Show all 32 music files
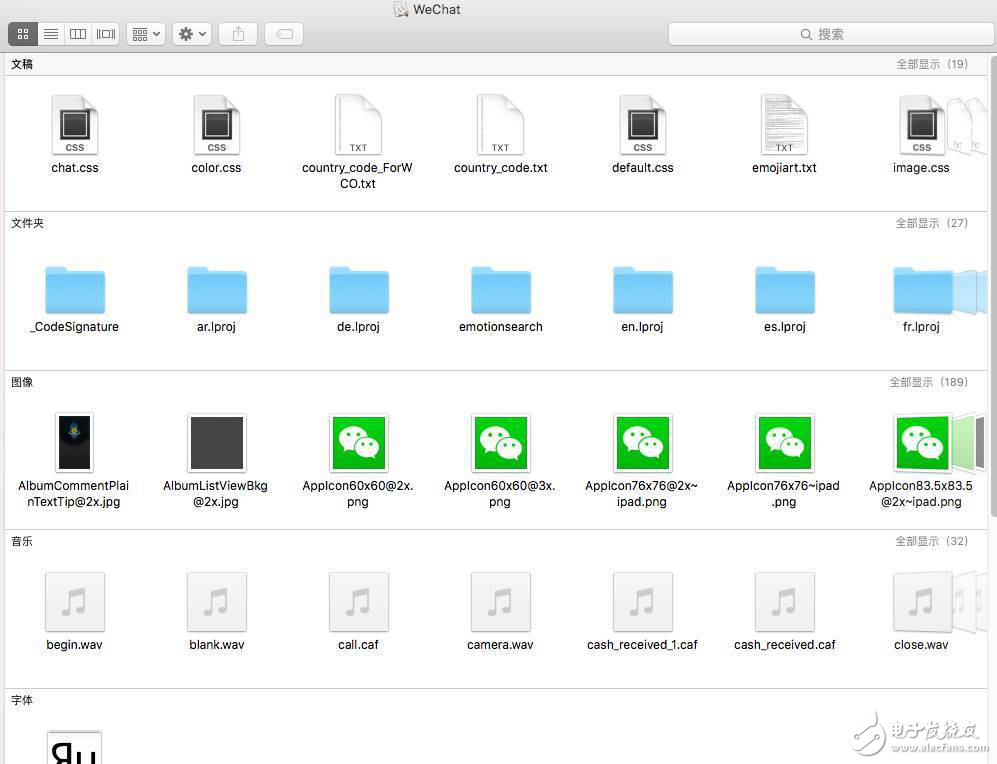 point(931,541)
